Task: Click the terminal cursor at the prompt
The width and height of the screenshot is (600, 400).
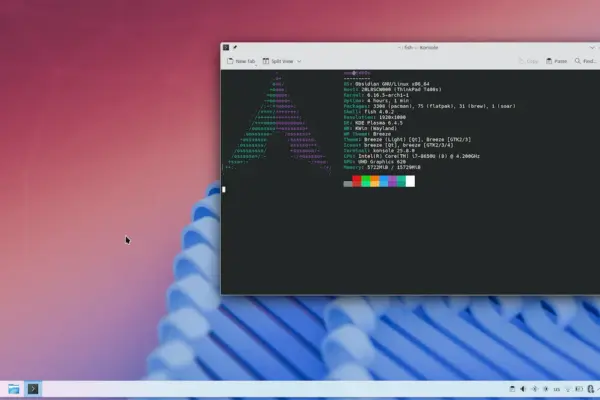Action: pos(224,189)
